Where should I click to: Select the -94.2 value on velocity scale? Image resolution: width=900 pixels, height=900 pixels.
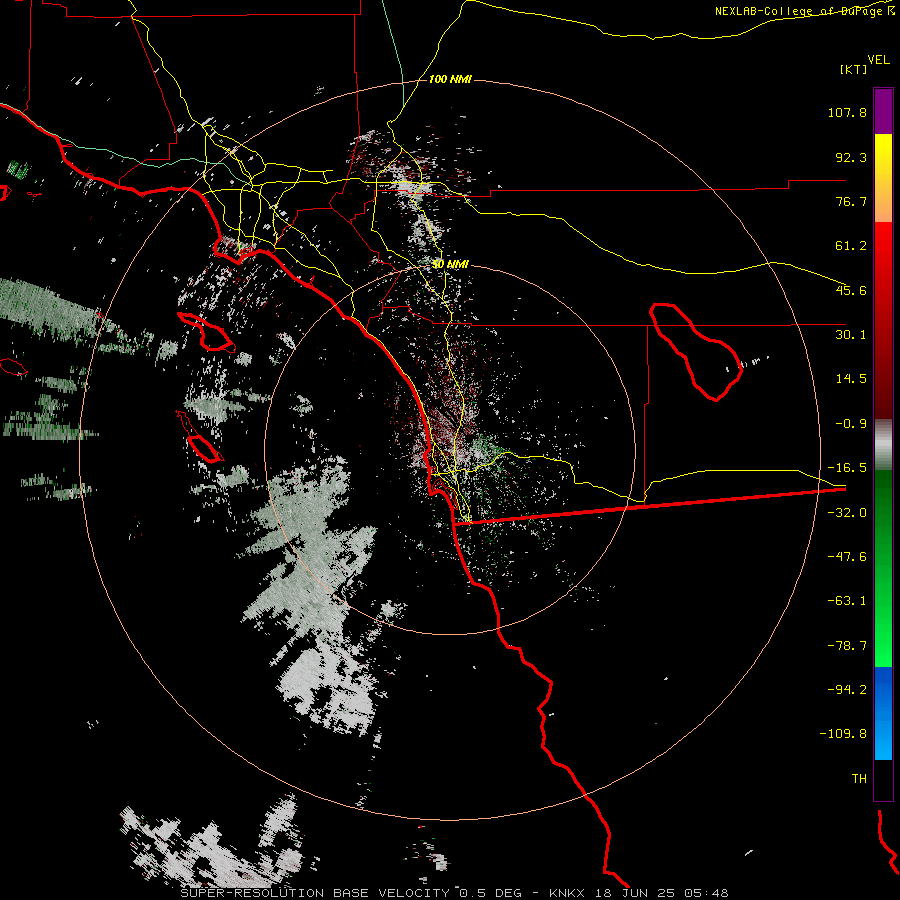click(x=847, y=690)
